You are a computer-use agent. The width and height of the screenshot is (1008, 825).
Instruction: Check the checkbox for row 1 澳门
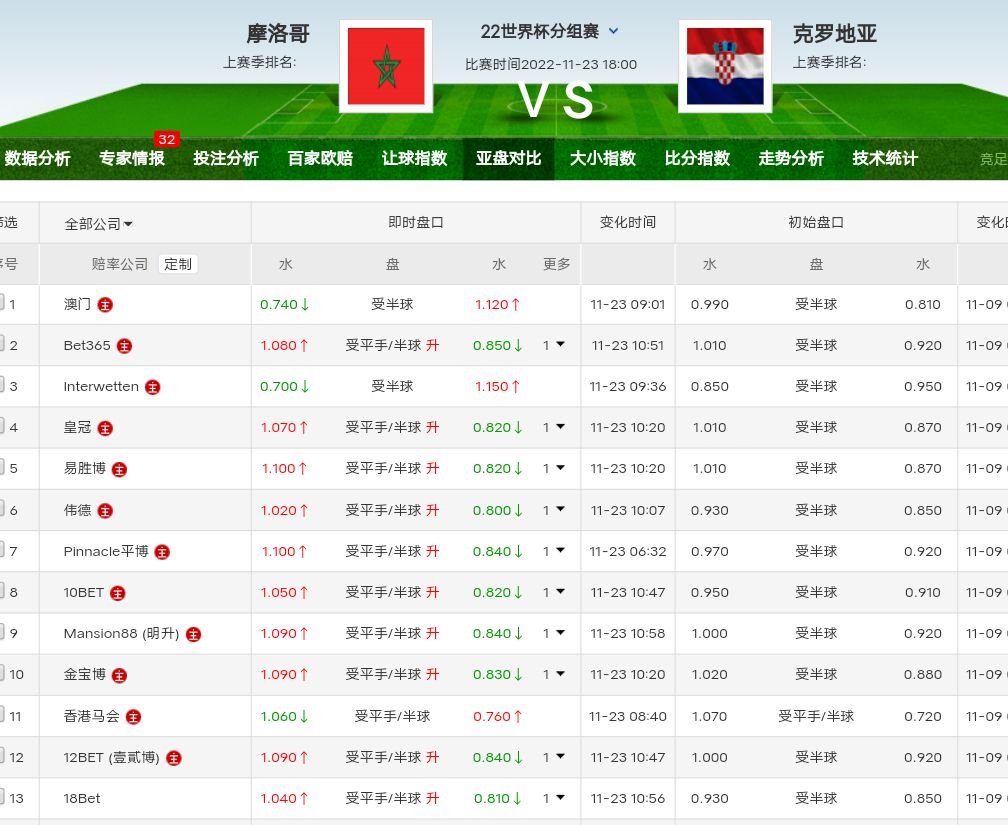coord(2,303)
